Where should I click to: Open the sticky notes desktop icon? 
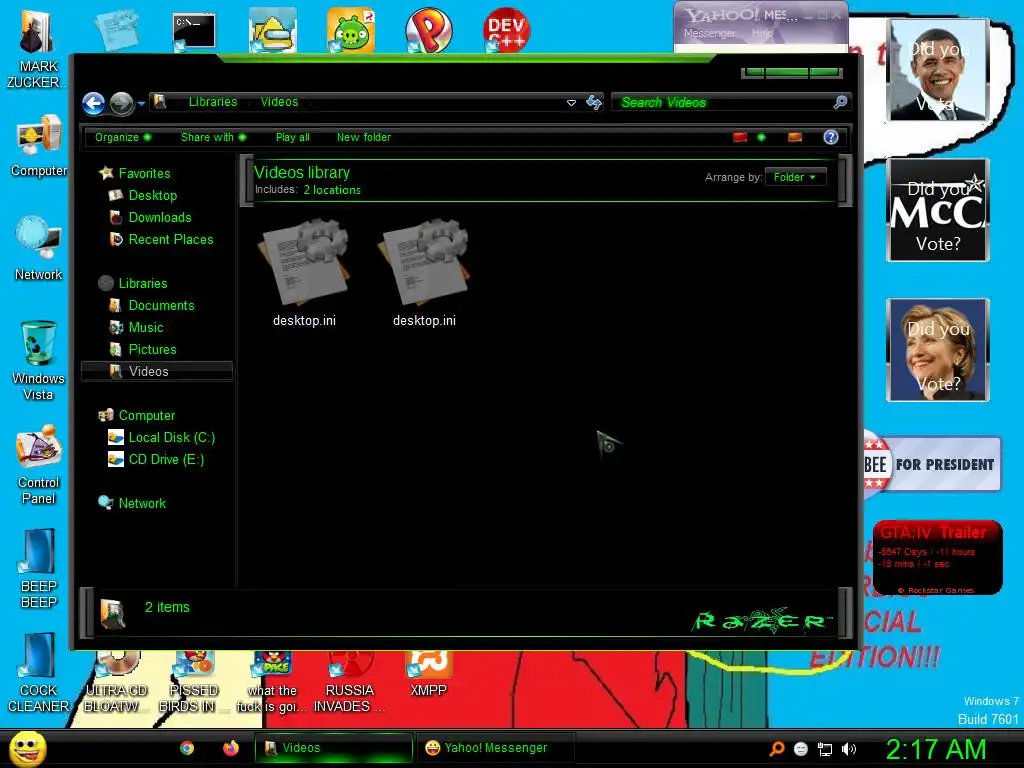click(x=117, y=30)
